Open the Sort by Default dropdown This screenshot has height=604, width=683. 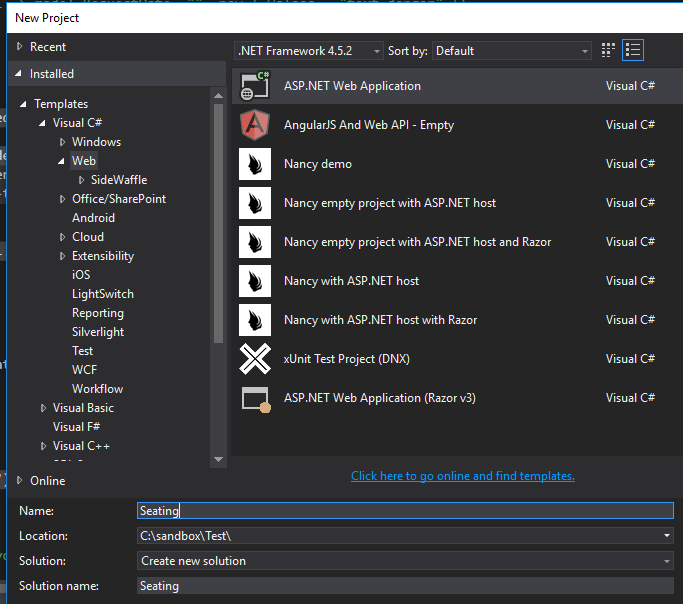click(511, 51)
